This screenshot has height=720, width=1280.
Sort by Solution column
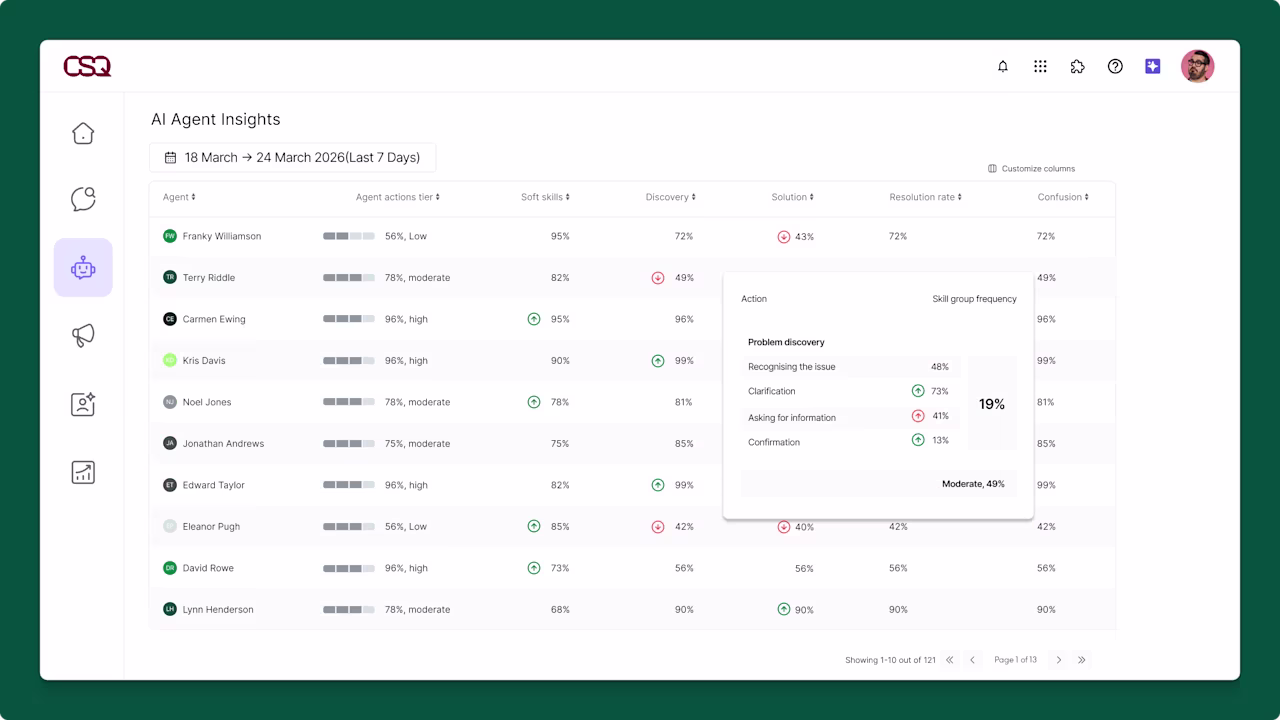point(793,197)
